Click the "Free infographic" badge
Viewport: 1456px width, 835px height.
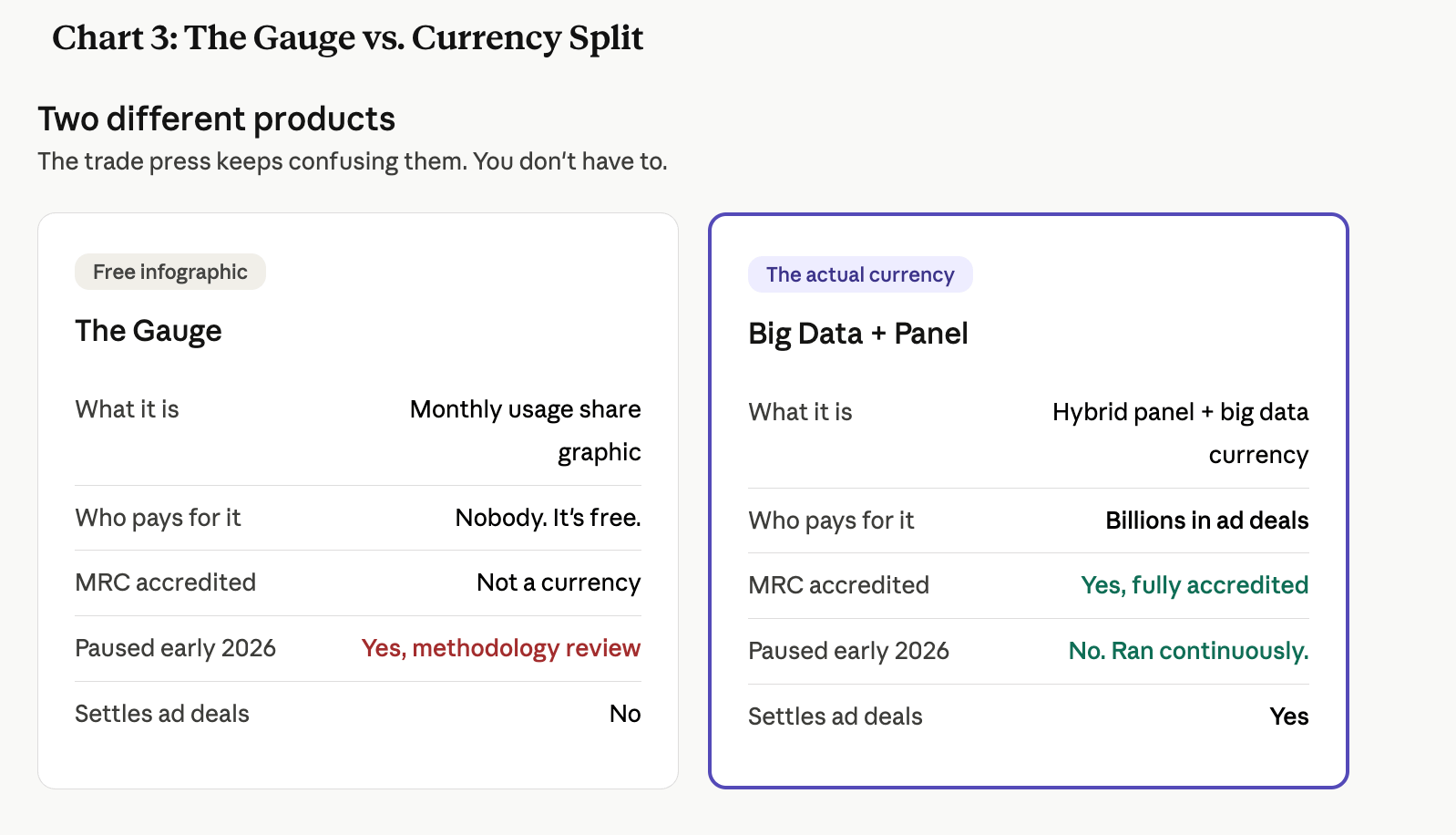[x=169, y=272]
